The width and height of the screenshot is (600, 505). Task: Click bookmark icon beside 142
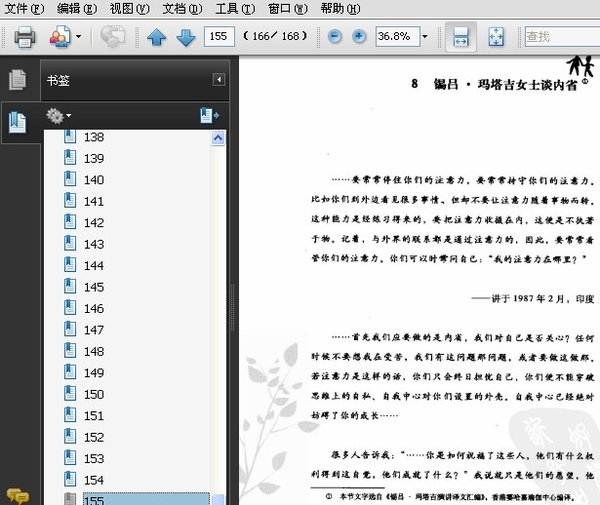tap(70, 222)
